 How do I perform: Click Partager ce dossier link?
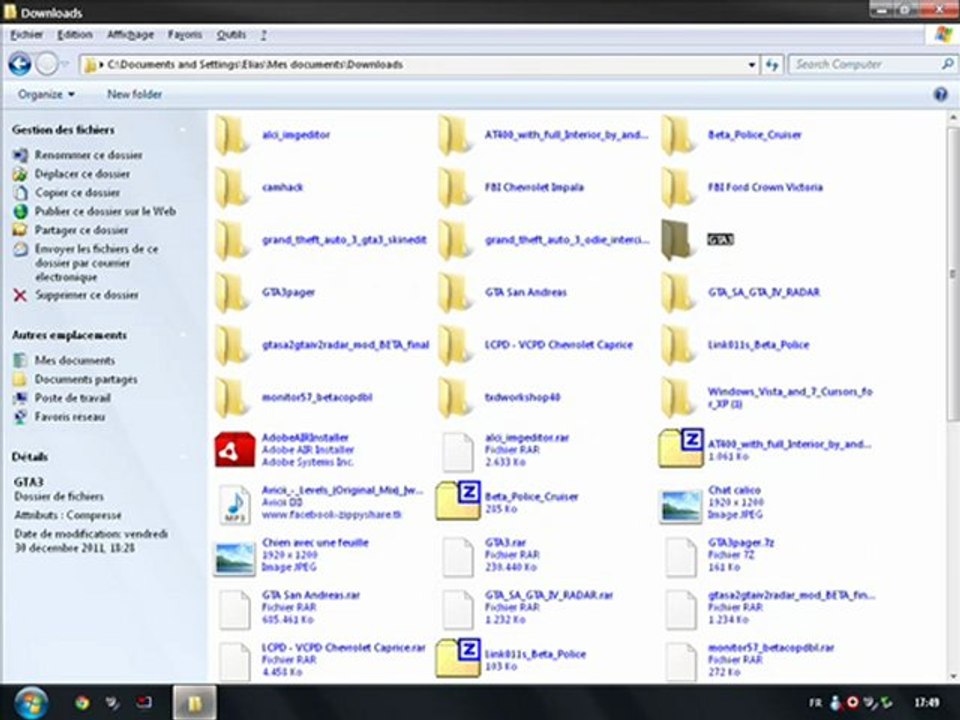[x=81, y=230]
